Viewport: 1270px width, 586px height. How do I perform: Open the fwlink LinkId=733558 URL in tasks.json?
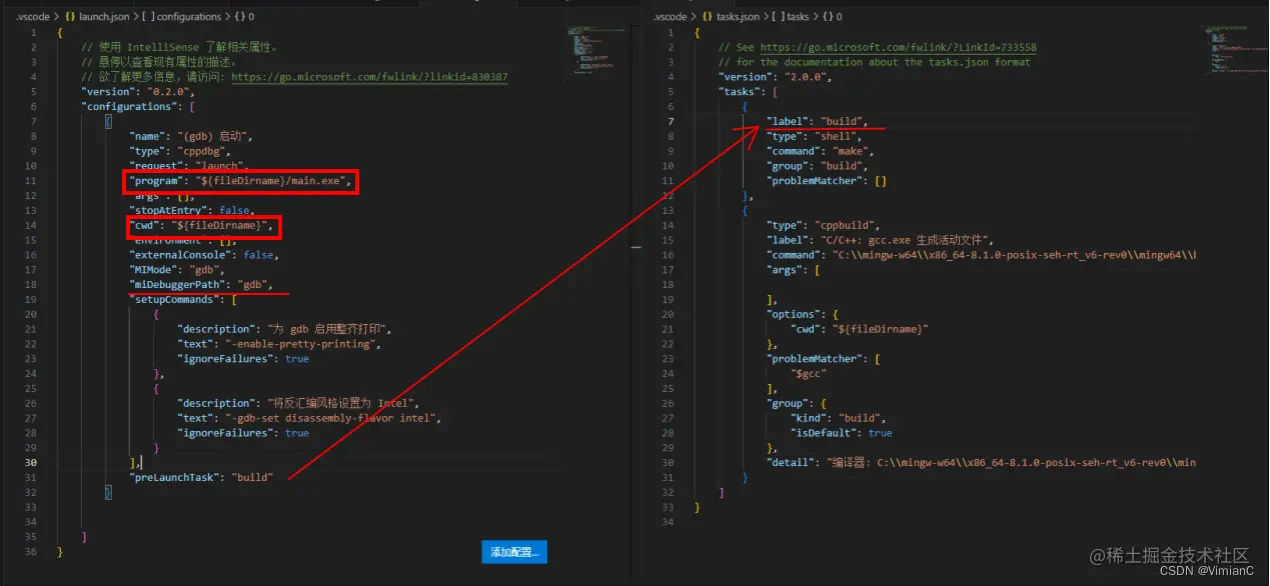coord(898,47)
